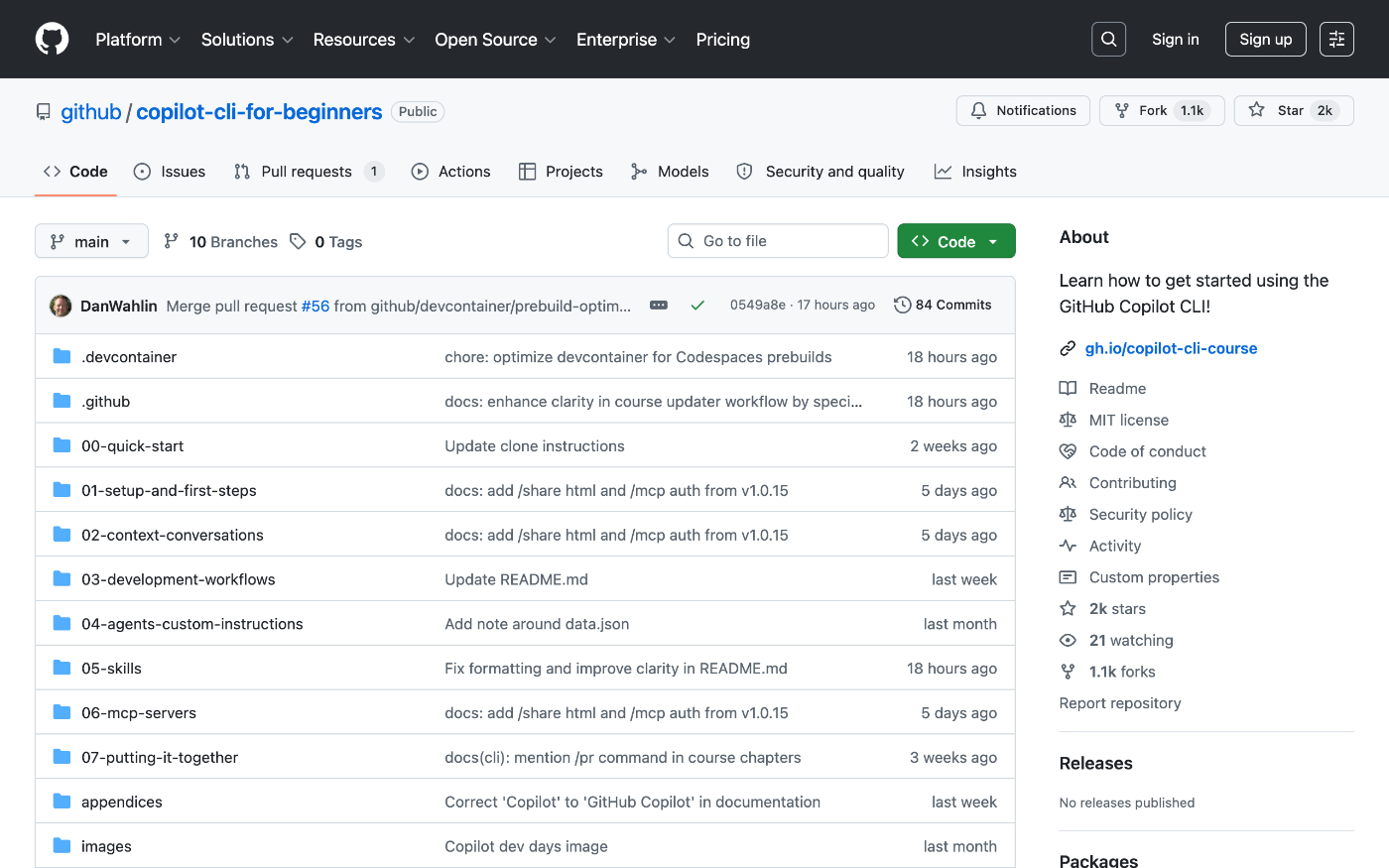Click the Contributing people icon
Image resolution: width=1389 pixels, height=868 pixels.
pos(1068,483)
